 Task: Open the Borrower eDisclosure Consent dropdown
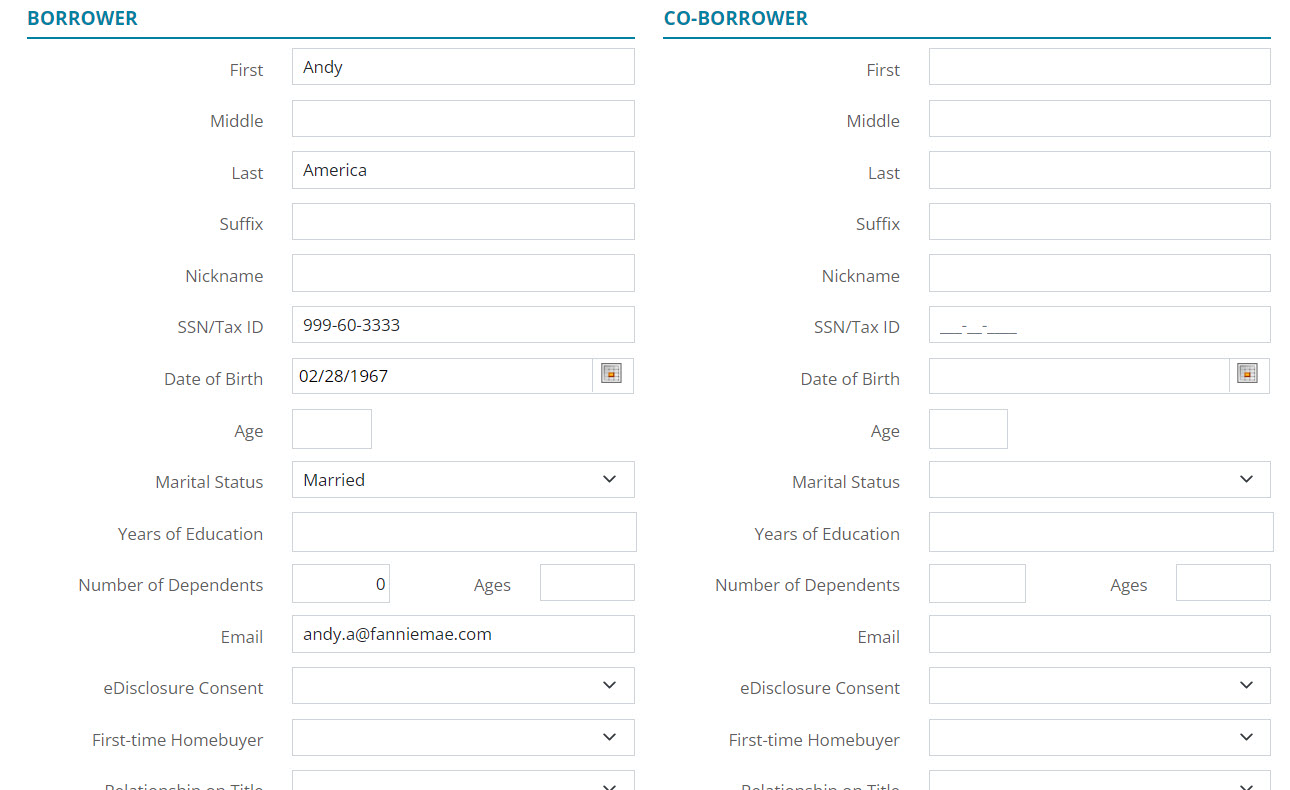tap(463, 686)
